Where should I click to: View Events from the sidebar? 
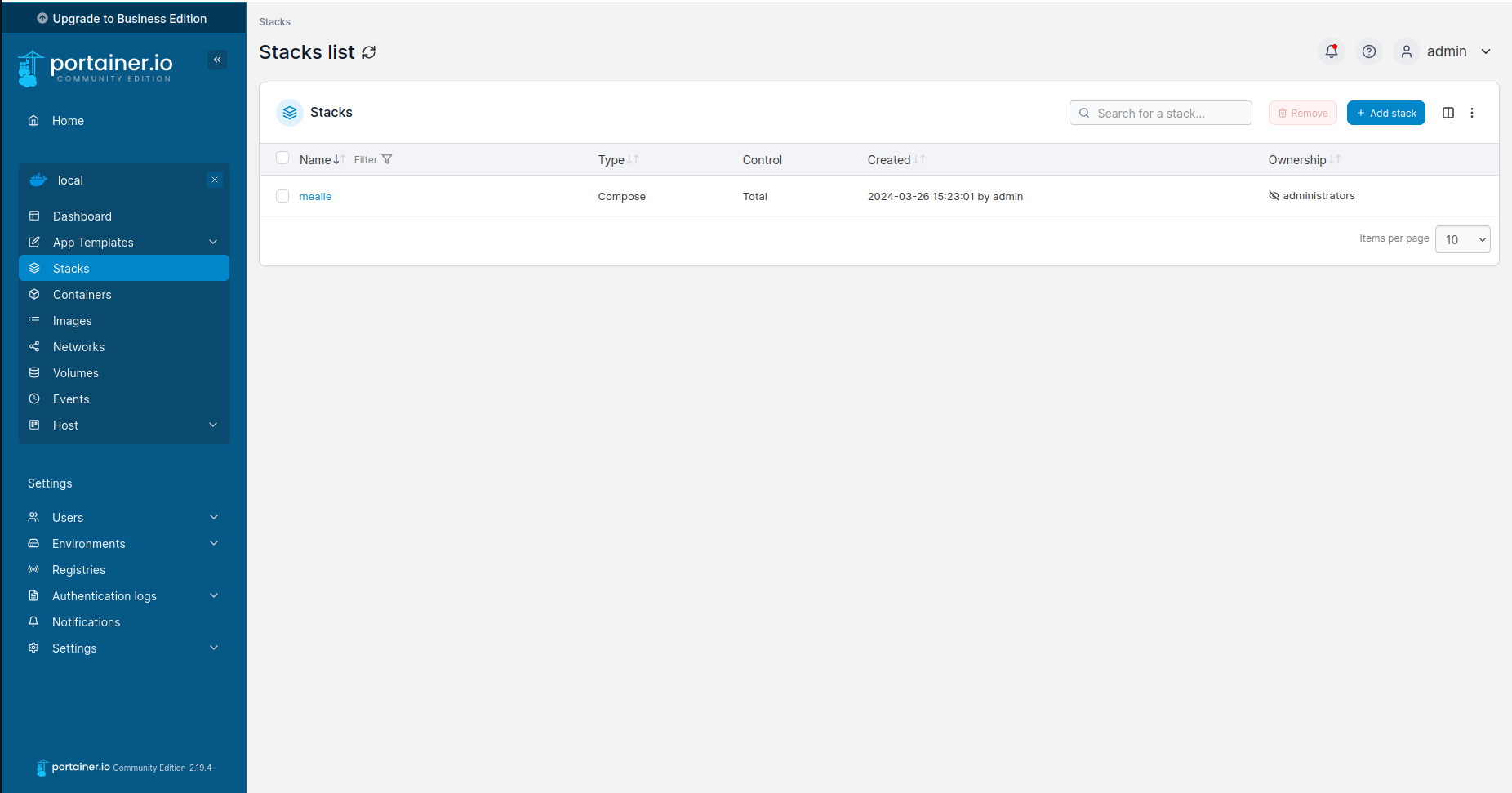point(70,399)
